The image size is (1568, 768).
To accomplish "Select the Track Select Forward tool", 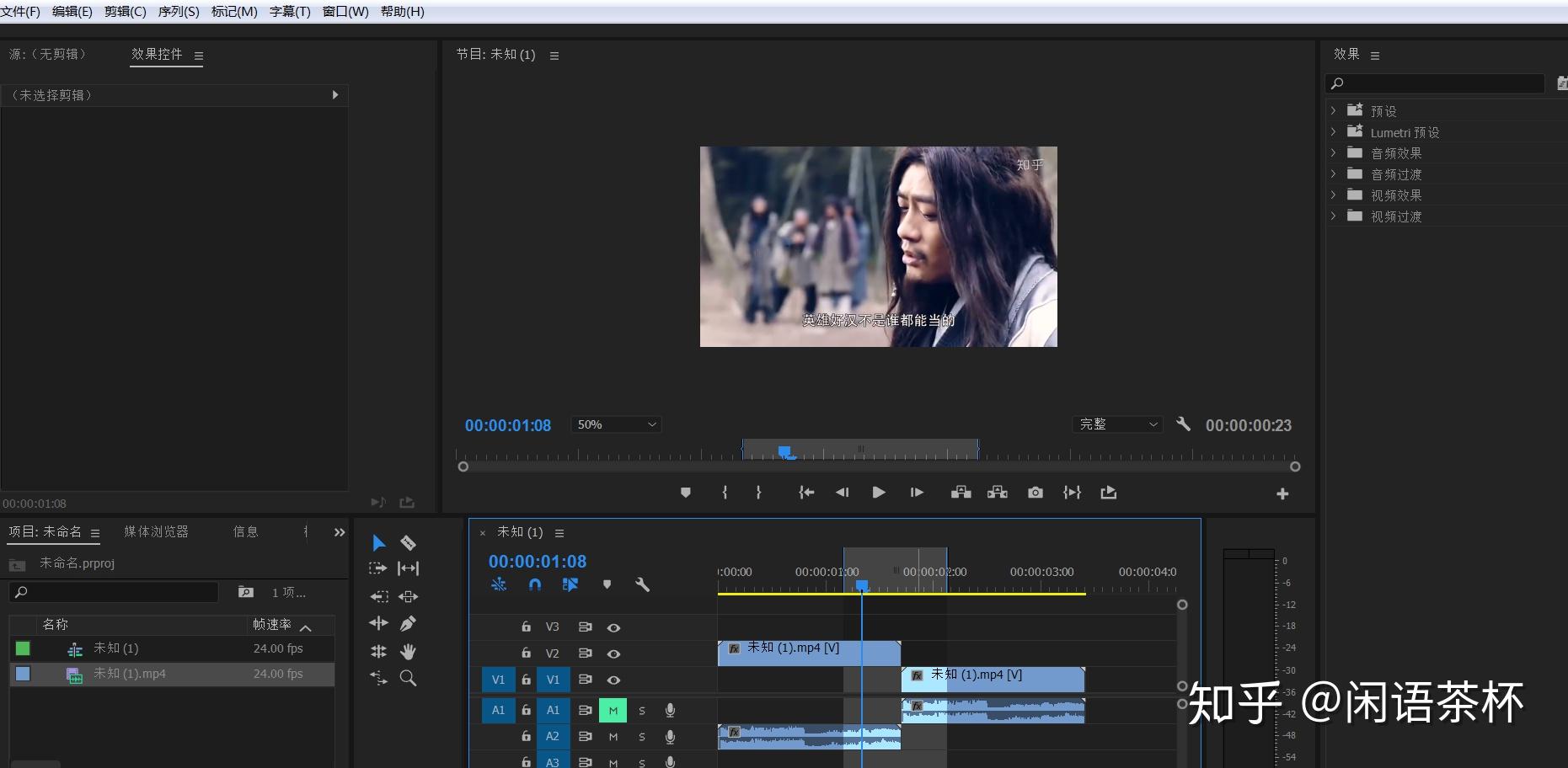I will [x=378, y=568].
